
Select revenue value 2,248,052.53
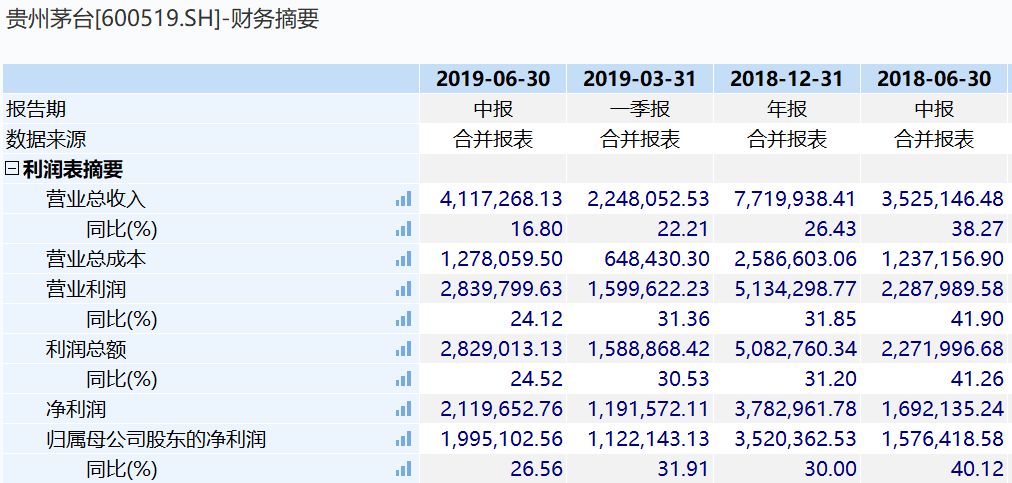(648, 199)
